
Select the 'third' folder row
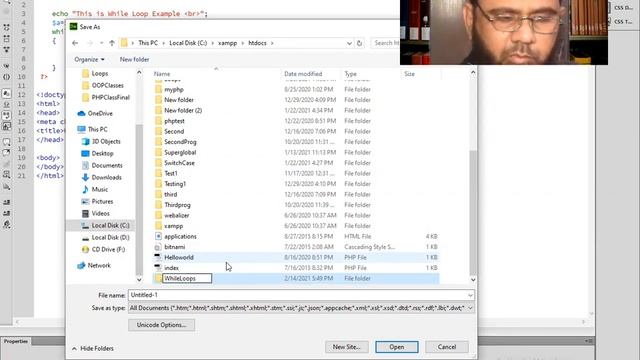coord(296,195)
